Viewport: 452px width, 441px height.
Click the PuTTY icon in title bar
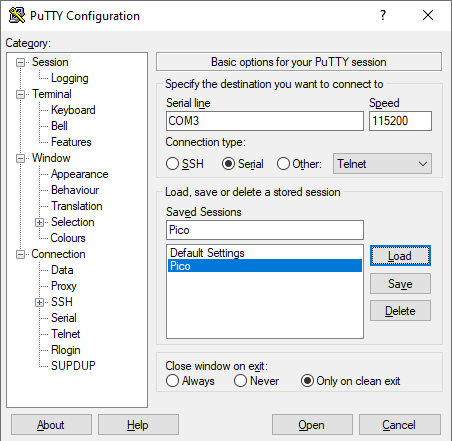[17, 15]
